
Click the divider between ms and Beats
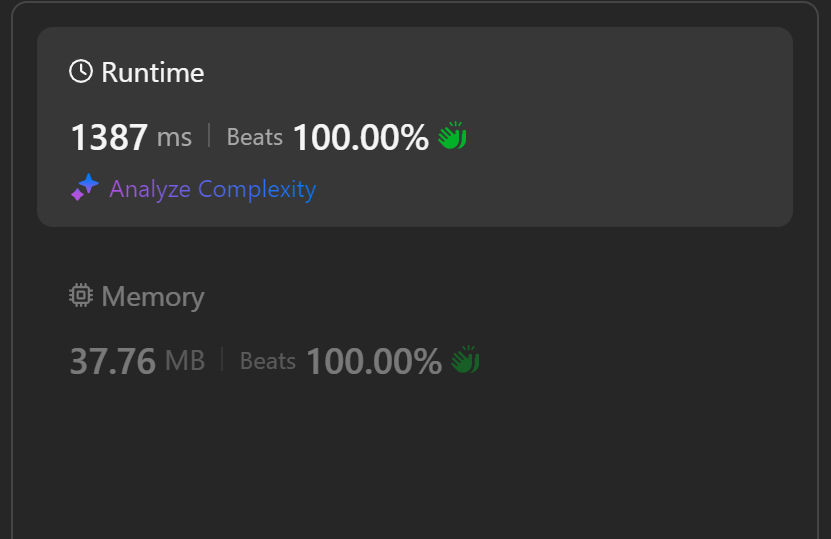tap(209, 136)
